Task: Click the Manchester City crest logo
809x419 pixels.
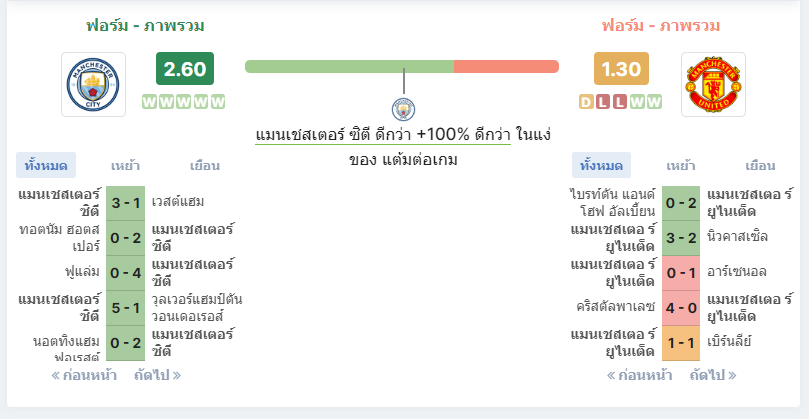Action: (93, 84)
